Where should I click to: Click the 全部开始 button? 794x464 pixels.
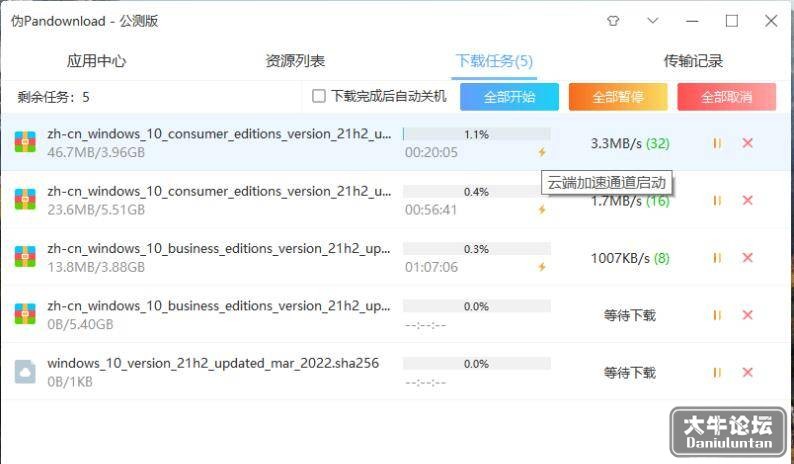tap(509, 97)
